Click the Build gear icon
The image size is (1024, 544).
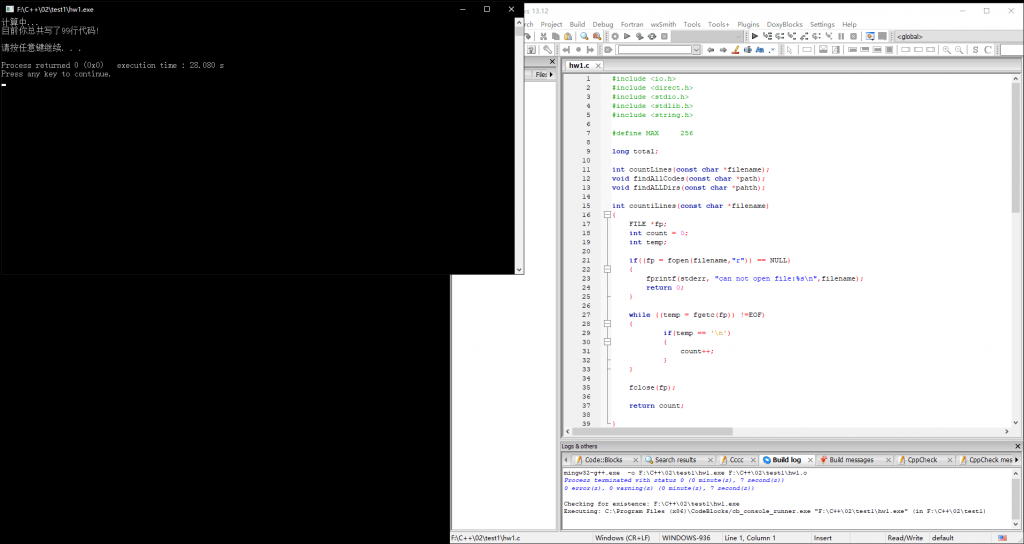coord(615,36)
